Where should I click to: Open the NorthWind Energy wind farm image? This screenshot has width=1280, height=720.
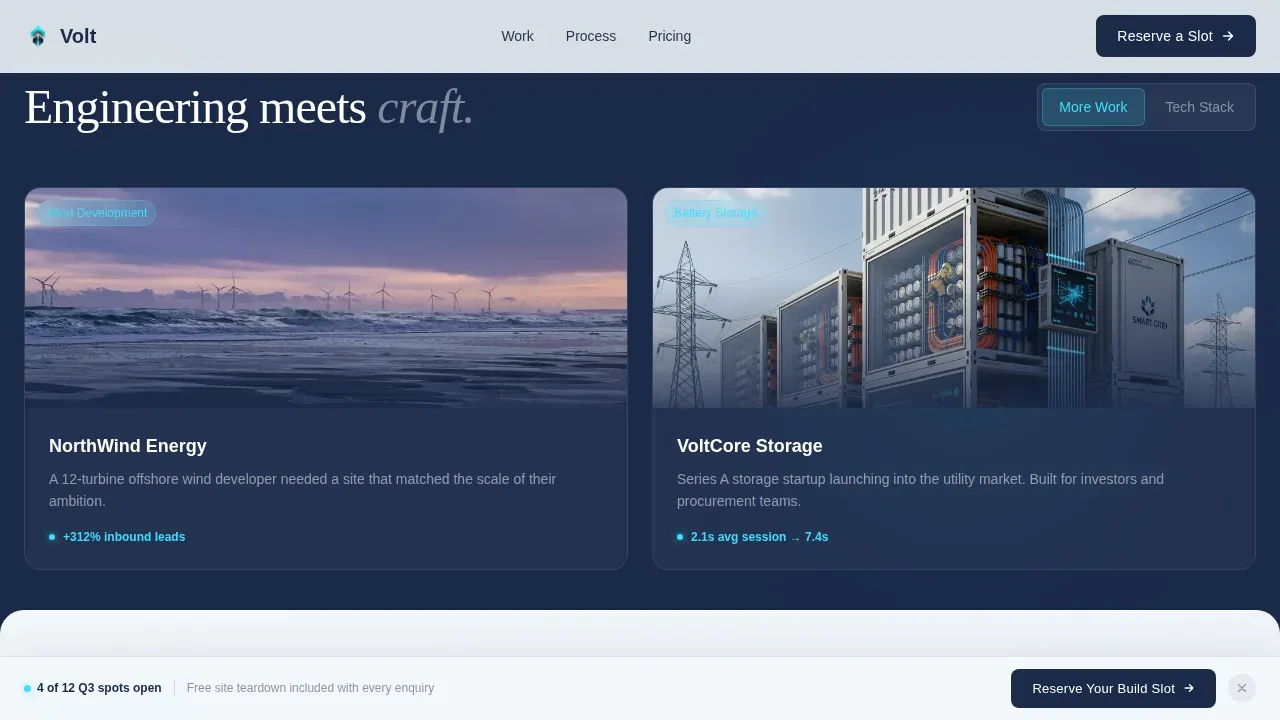(326, 298)
